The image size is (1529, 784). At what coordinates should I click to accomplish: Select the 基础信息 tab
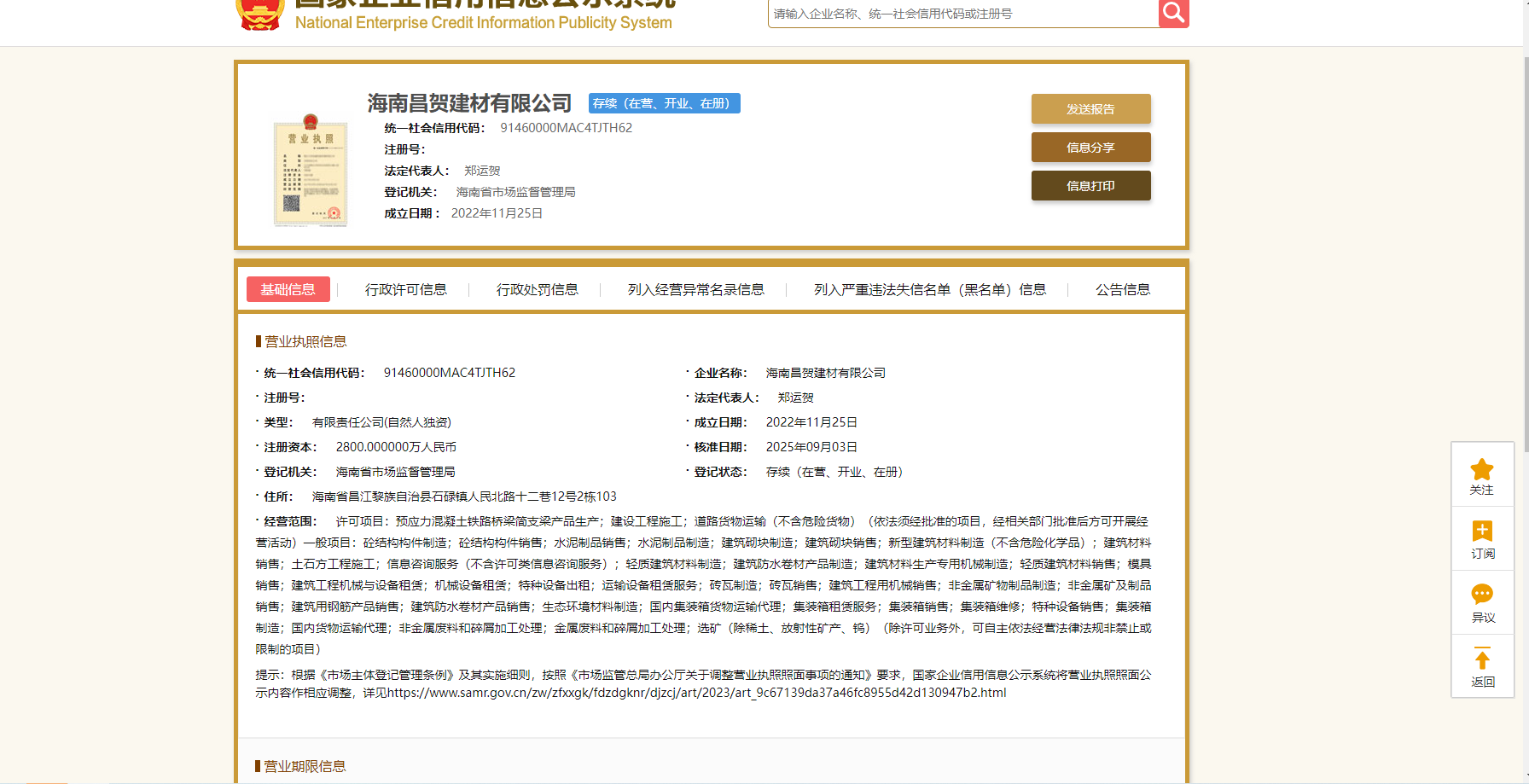pyautogui.click(x=288, y=289)
